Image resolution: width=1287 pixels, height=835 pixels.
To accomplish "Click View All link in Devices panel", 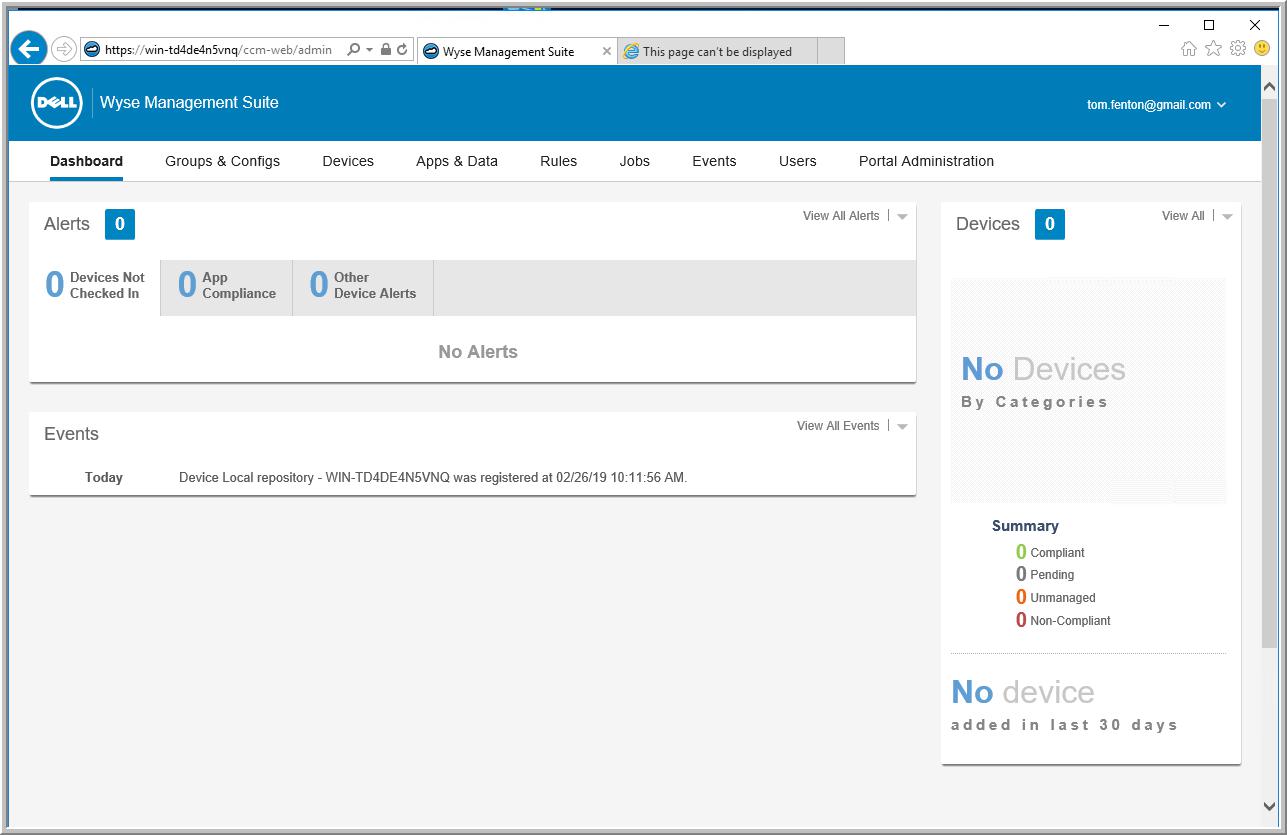I will [x=1183, y=216].
